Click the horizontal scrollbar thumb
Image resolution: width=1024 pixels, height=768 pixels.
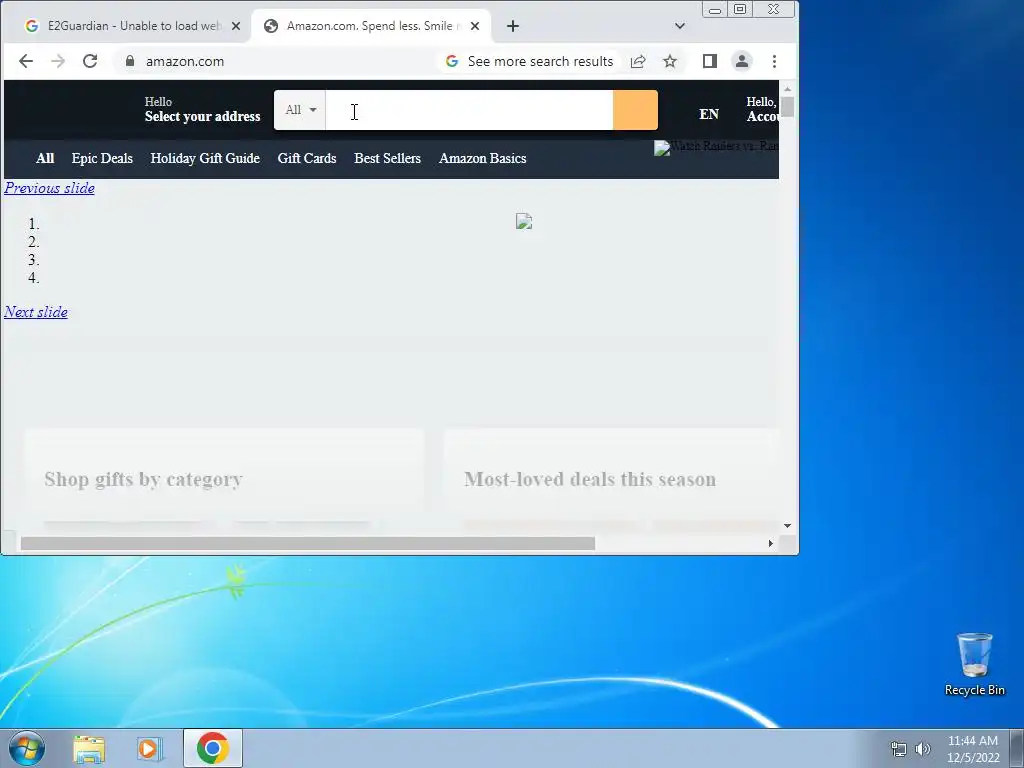point(308,543)
